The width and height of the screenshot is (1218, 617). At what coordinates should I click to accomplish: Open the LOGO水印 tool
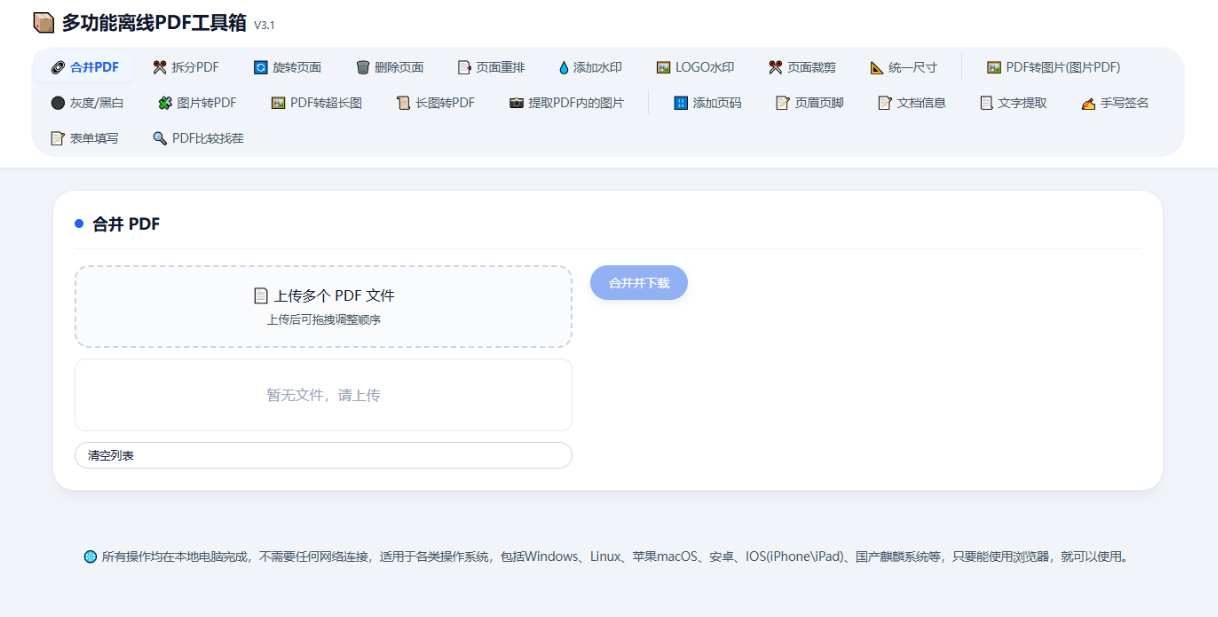695,67
